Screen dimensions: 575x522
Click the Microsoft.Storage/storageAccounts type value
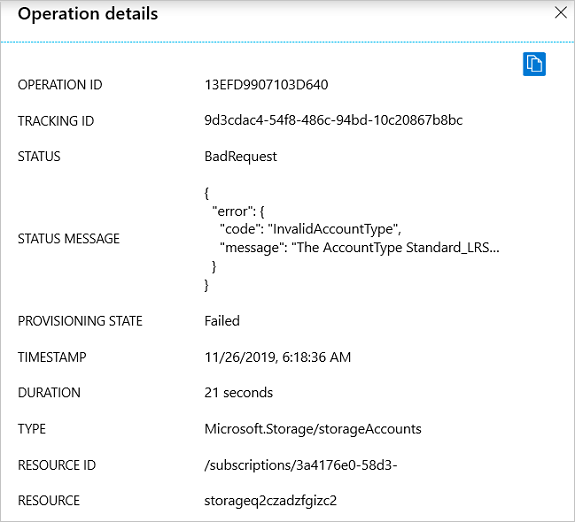pyautogui.click(x=313, y=429)
